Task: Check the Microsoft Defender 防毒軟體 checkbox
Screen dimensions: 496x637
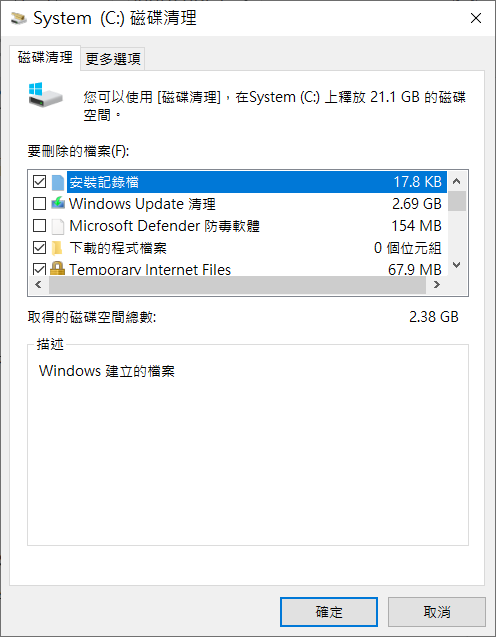Action: coord(39,225)
